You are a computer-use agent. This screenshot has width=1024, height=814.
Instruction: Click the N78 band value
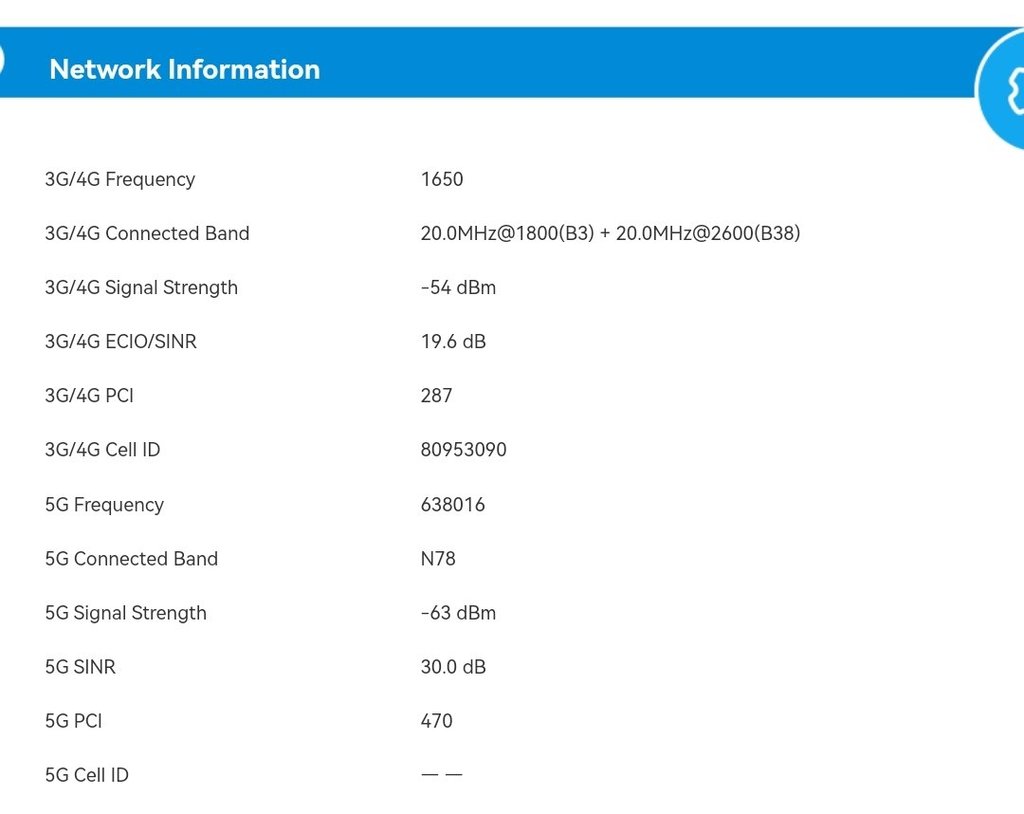(438, 559)
